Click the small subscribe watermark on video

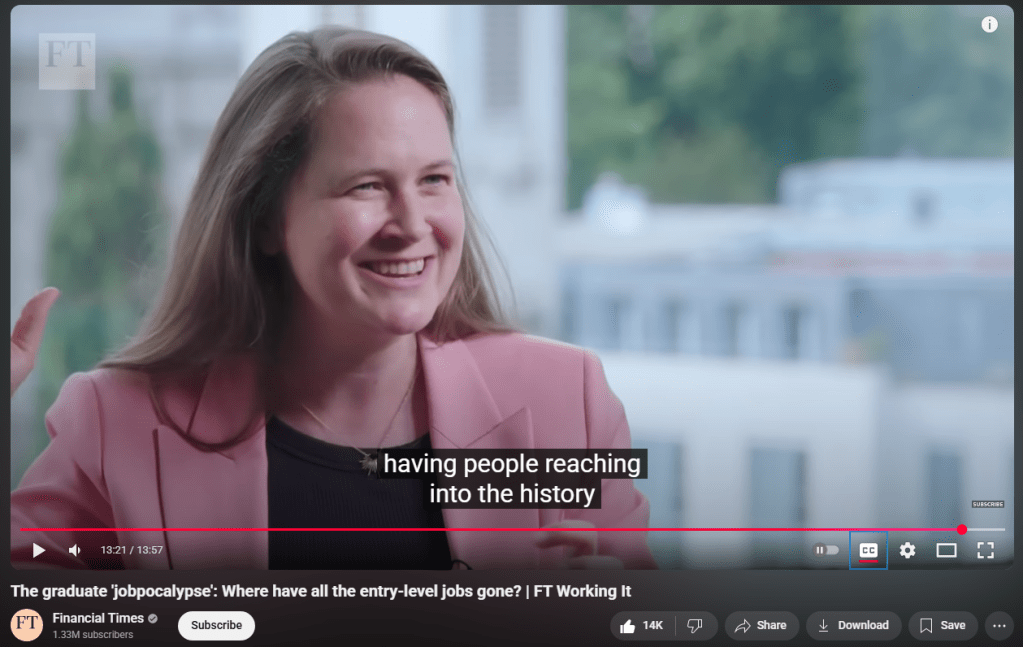[988, 504]
